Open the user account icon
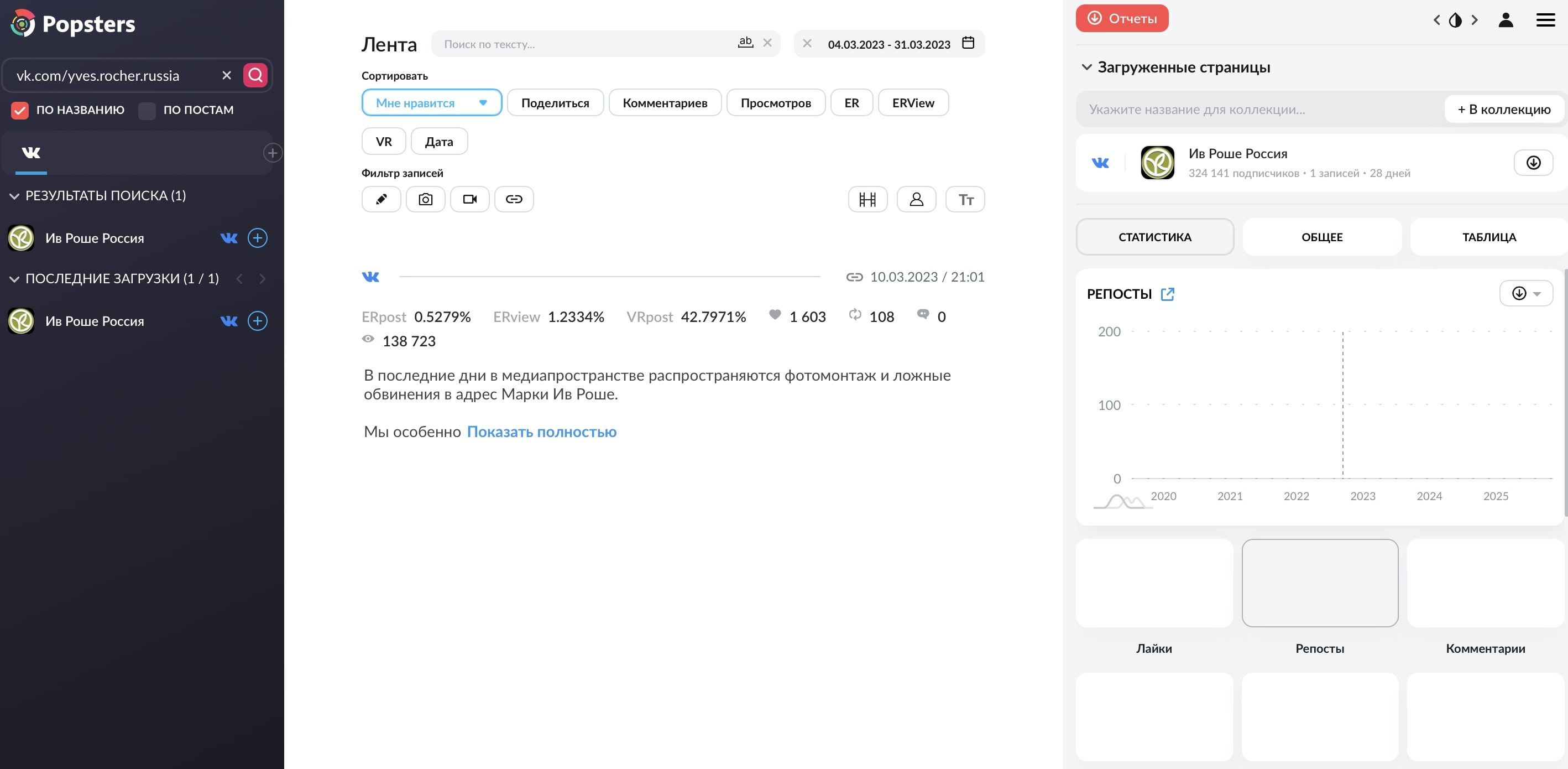 (1506, 20)
